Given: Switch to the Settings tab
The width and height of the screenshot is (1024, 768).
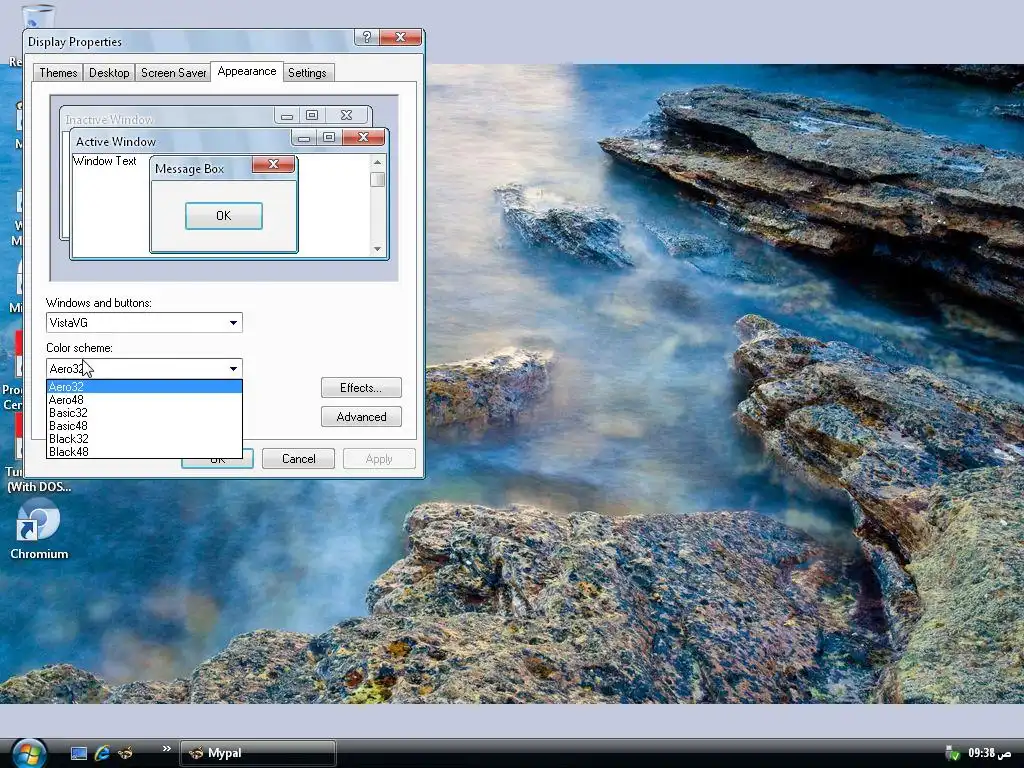Looking at the screenshot, I should 307,72.
